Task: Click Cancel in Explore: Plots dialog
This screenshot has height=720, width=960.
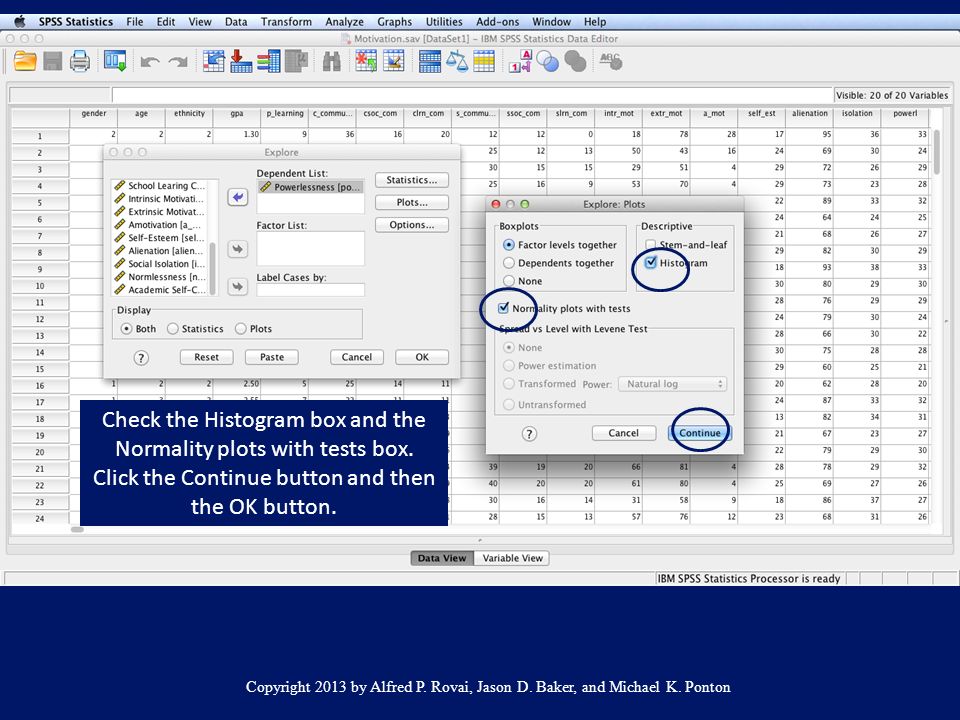Action: 623,433
